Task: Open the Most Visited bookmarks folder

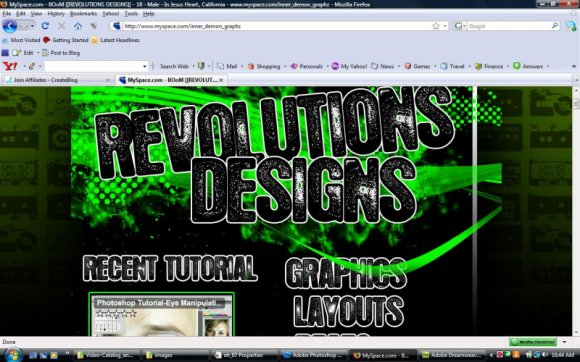Action: click(x=21, y=40)
